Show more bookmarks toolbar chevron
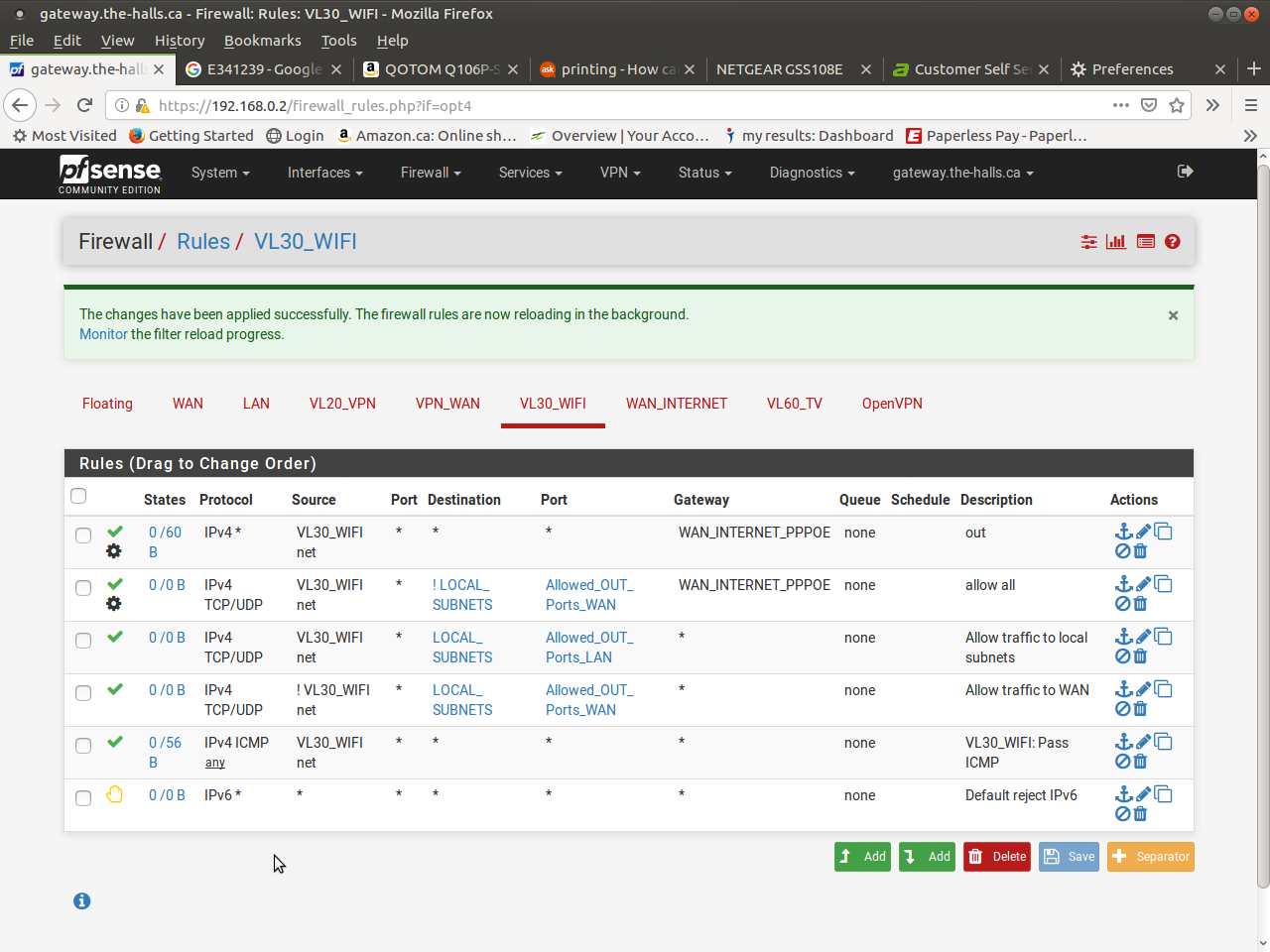 [x=1249, y=136]
